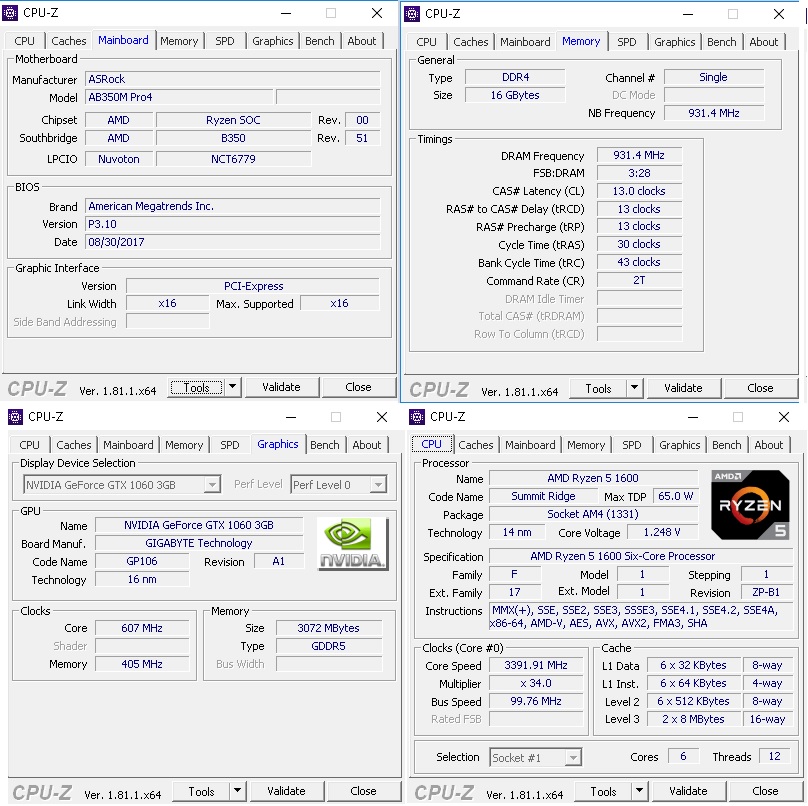Click Multiplier x 34.0 value
Screen dimensions: 808x806
pos(536,683)
